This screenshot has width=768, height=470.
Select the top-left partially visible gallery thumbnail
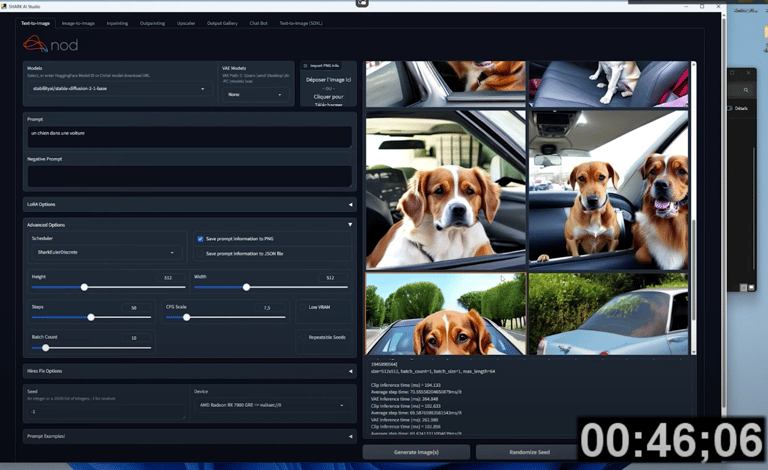[x=446, y=84]
